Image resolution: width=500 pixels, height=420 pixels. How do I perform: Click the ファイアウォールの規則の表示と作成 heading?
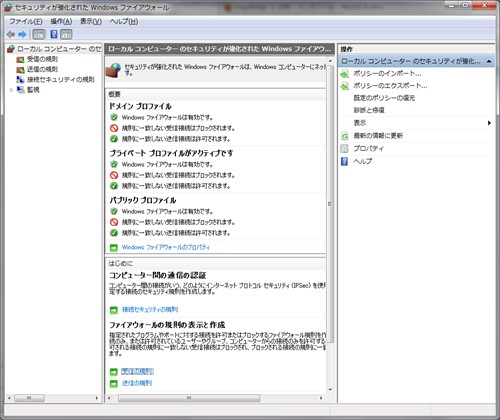[x=167, y=325]
